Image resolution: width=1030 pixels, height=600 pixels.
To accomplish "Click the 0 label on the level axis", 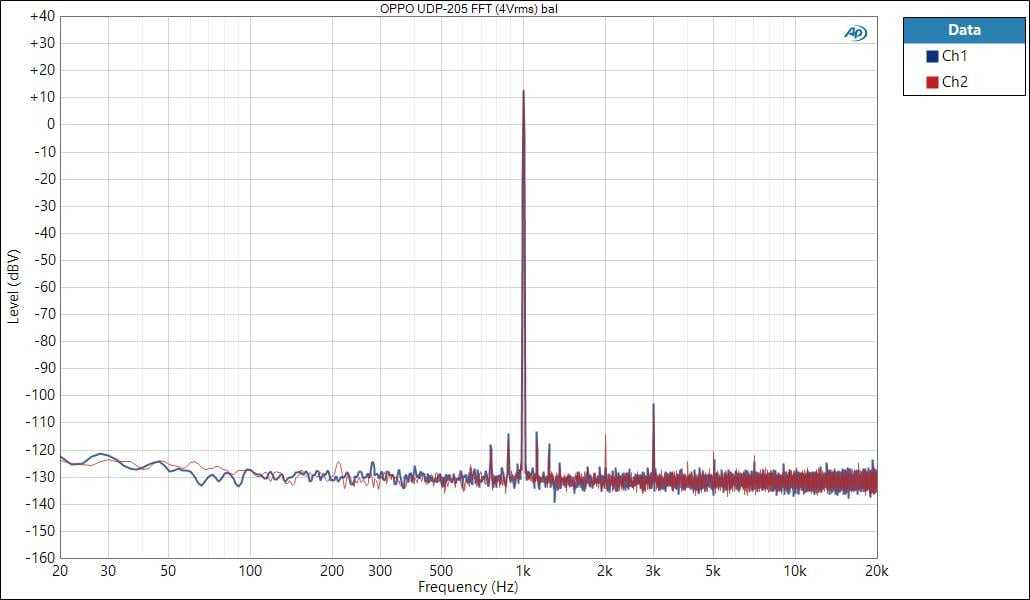I will (x=49, y=125).
